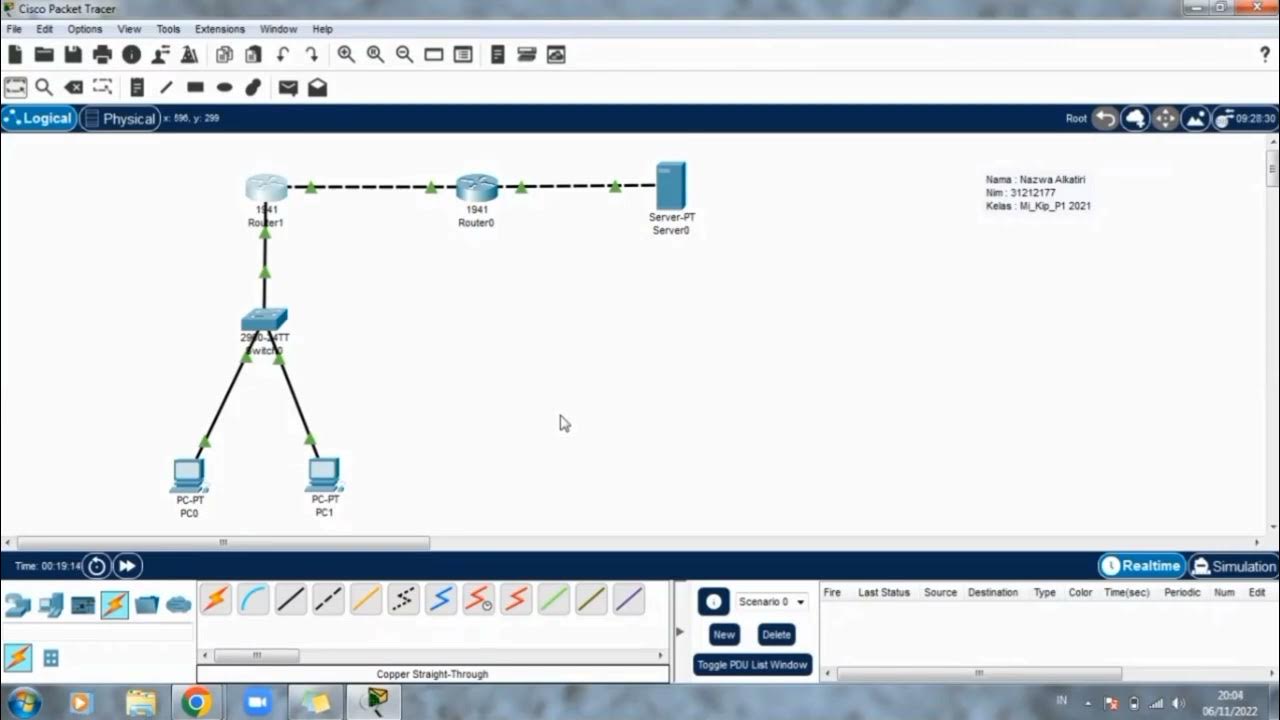Pick the Copper Cross-Over dashed cable
Image resolution: width=1280 pixels, height=720 pixels.
(329, 599)
